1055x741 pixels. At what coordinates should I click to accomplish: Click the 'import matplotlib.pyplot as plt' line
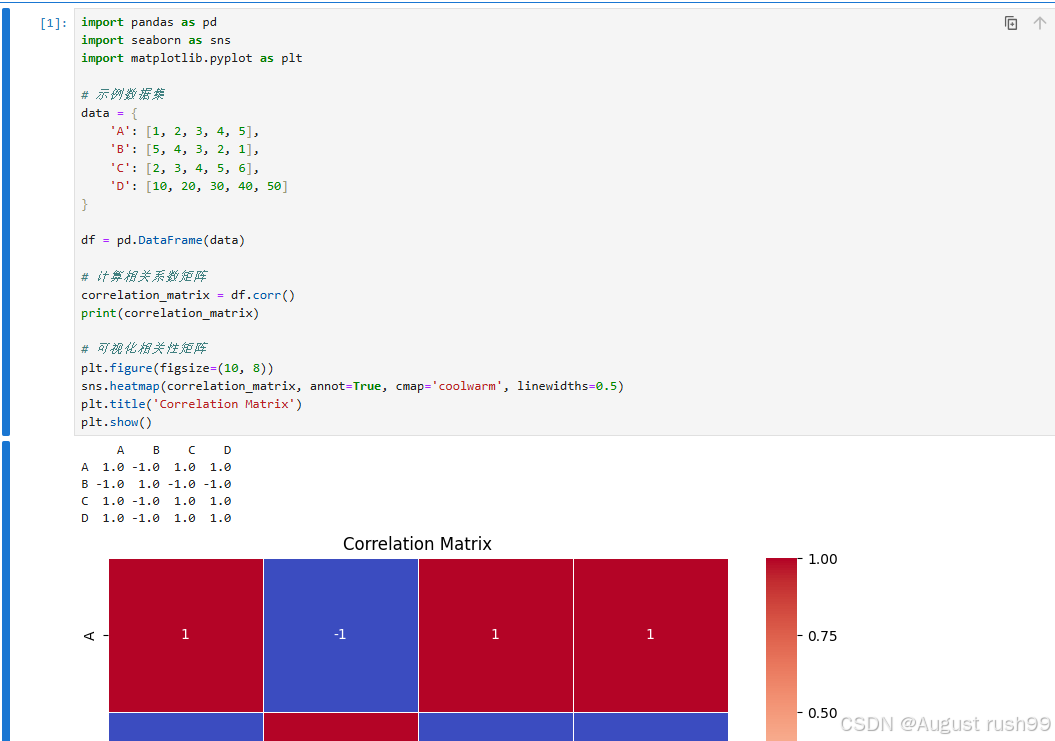pos(192,59)
